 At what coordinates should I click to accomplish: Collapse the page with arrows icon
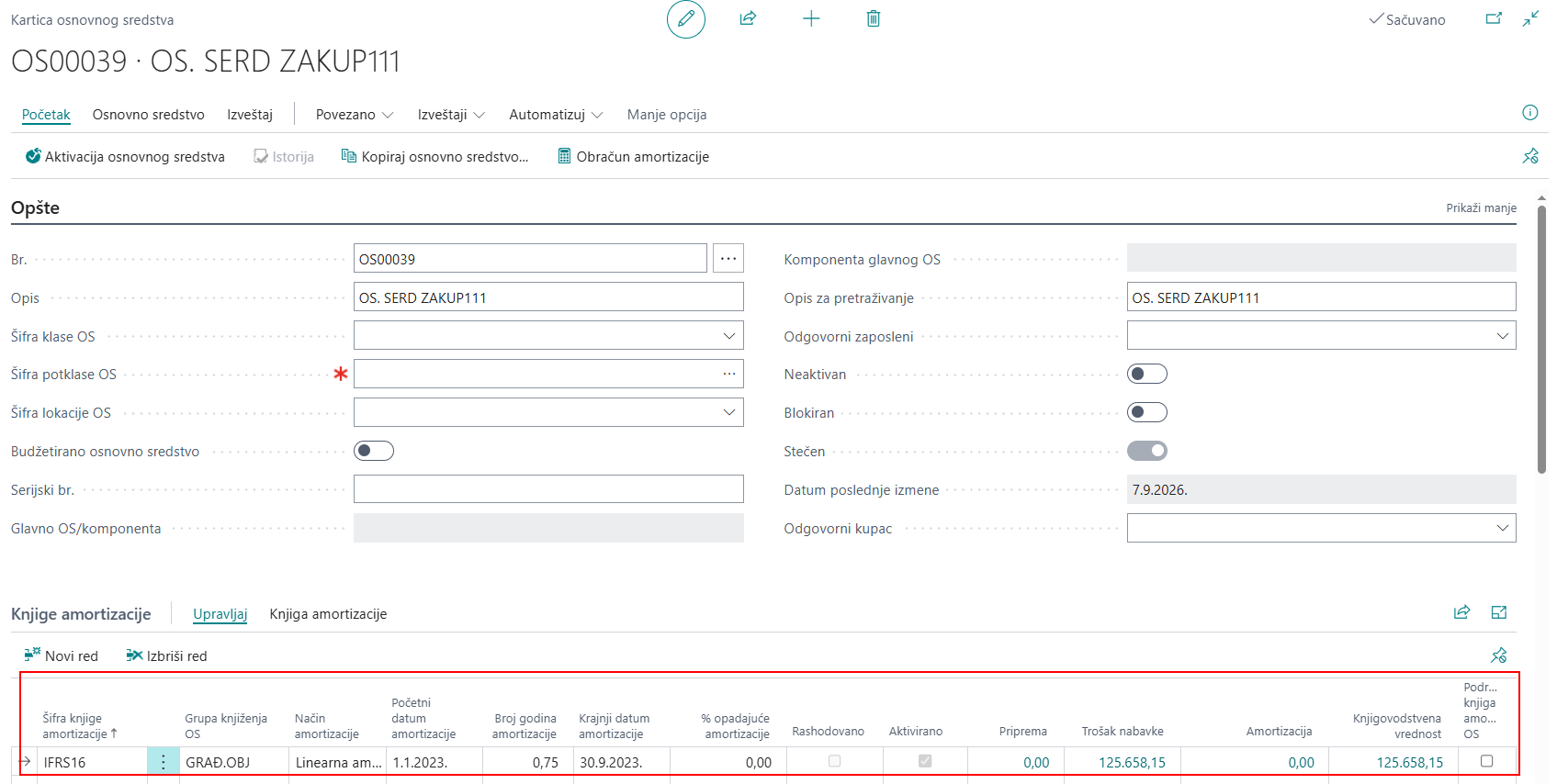click(x=1531, y=18)
